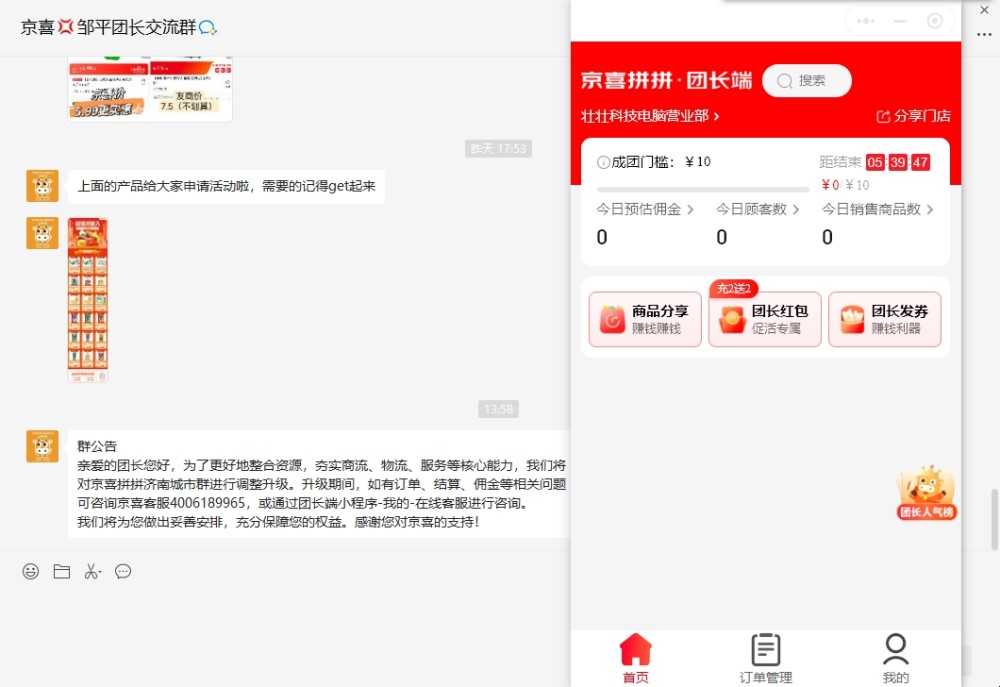The image size is (1000, 687).
Task: Open the 团长红包 card
Action: [765, 320]
